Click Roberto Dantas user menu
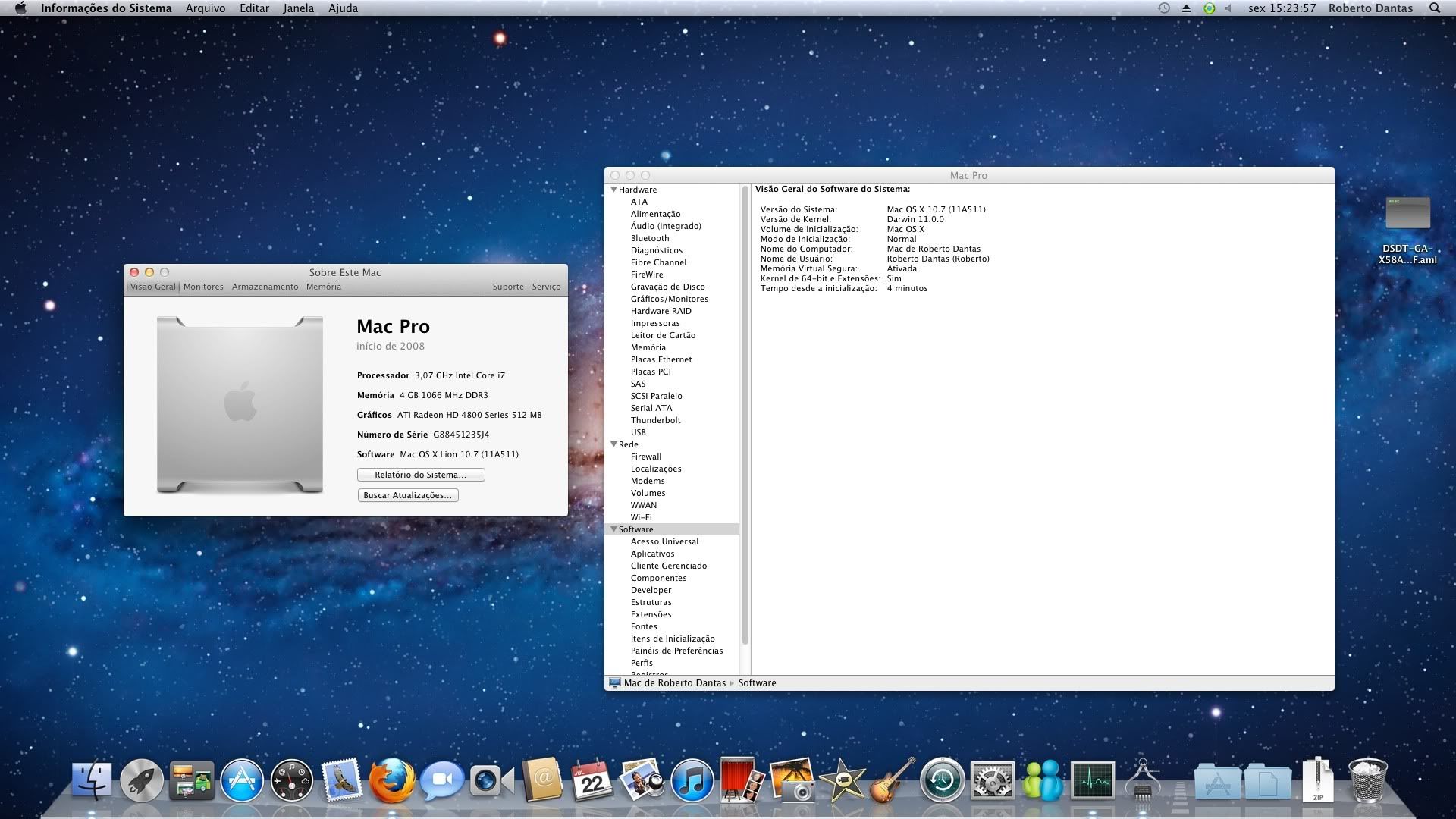This screenshot has height=819, width=1456. pos(1370,8)
